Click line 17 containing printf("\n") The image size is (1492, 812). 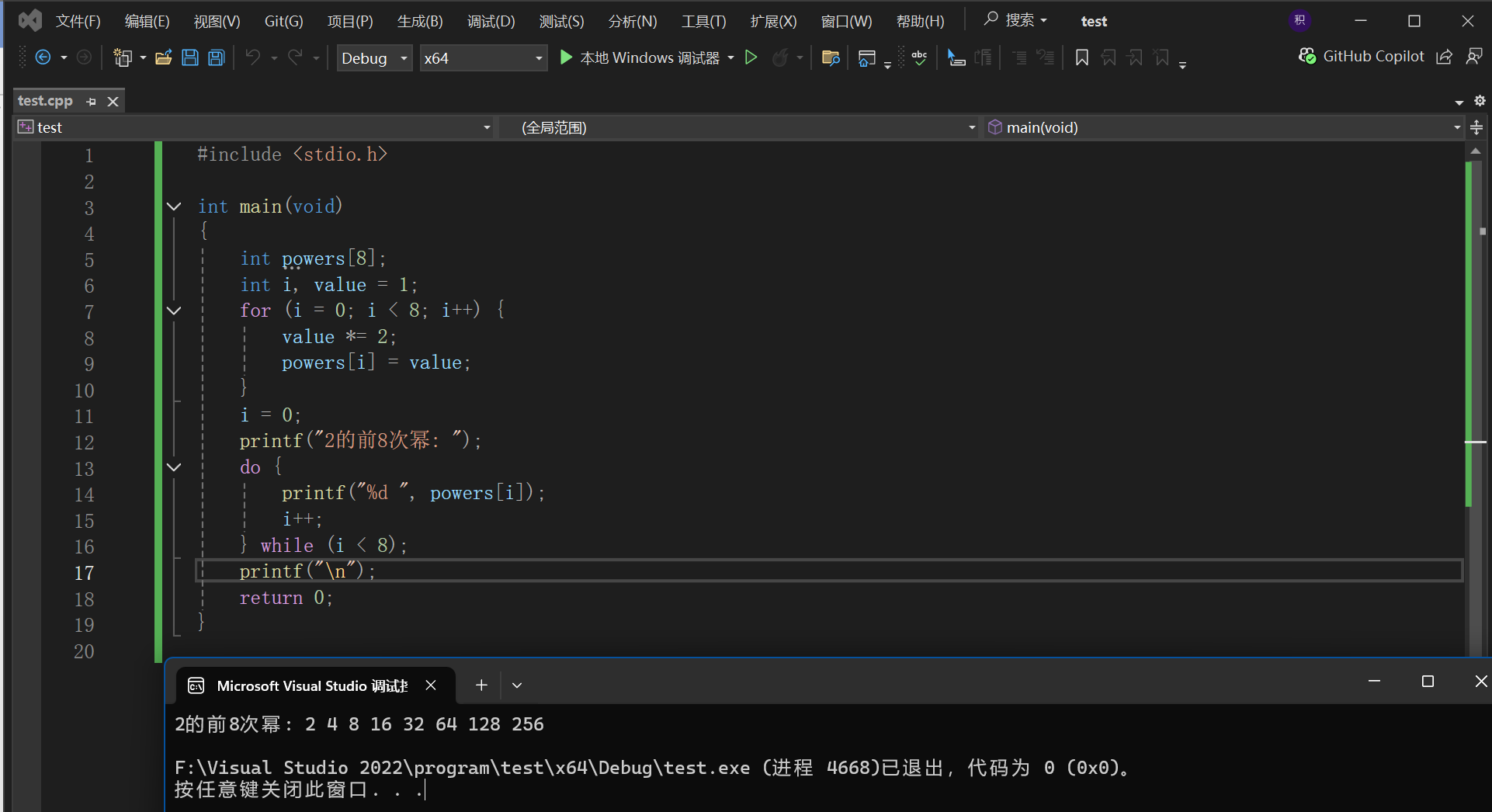[829, 571]
